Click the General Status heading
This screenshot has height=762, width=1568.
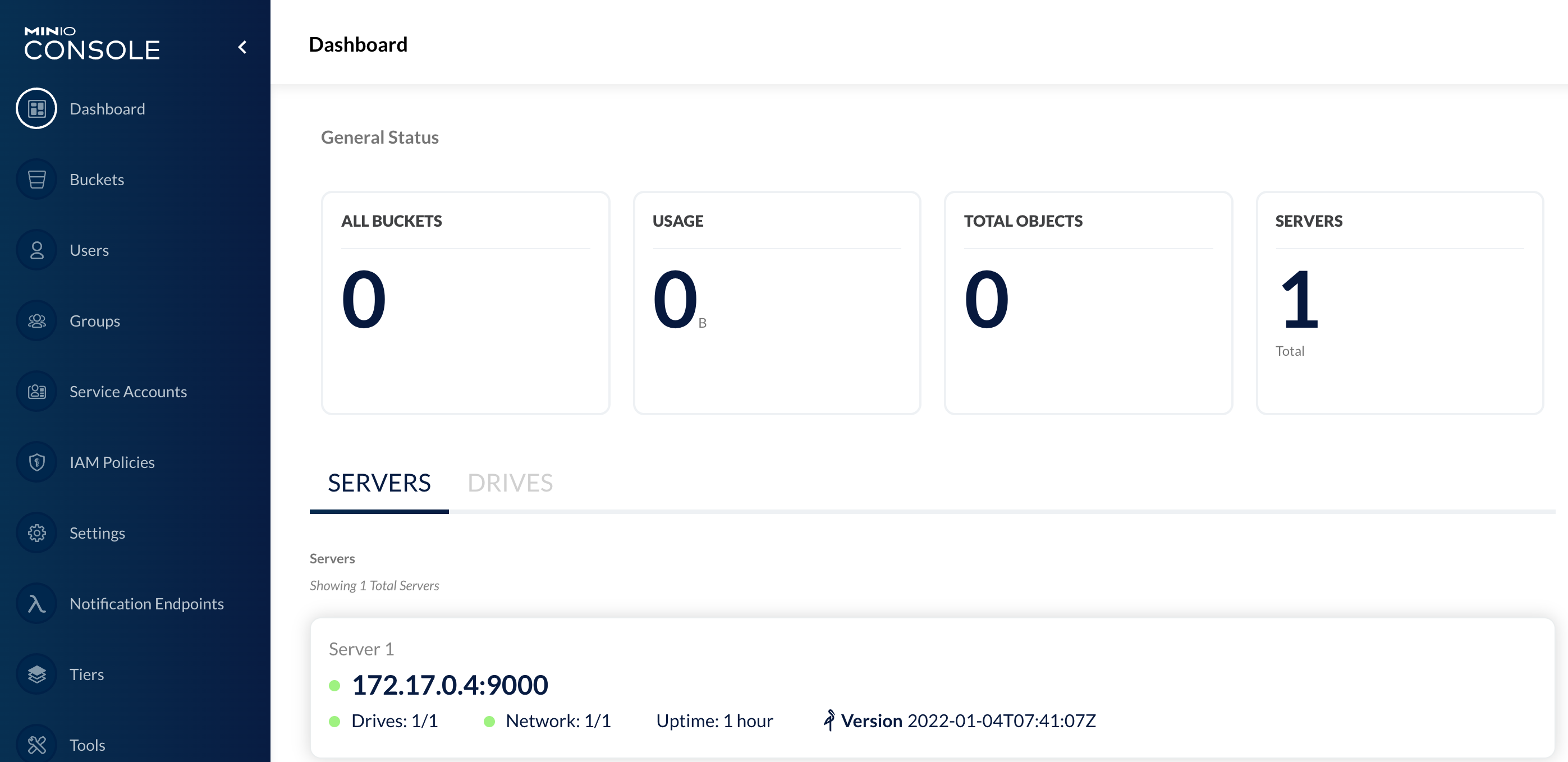[x=380, y=137]
